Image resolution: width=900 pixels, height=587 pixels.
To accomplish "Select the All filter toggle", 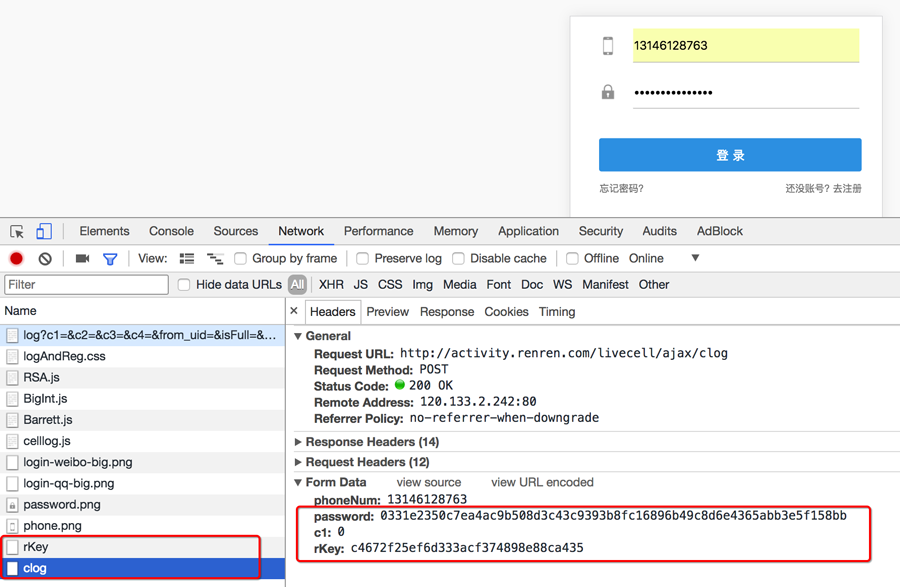I will point(297,285).
